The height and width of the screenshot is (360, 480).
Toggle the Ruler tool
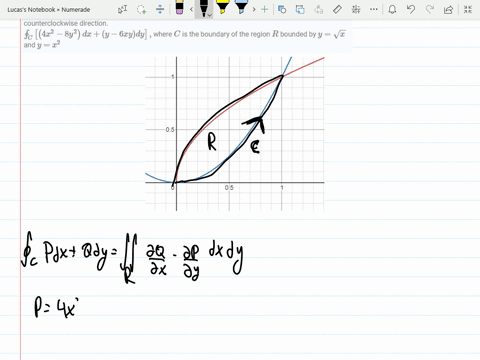point(337,9)
